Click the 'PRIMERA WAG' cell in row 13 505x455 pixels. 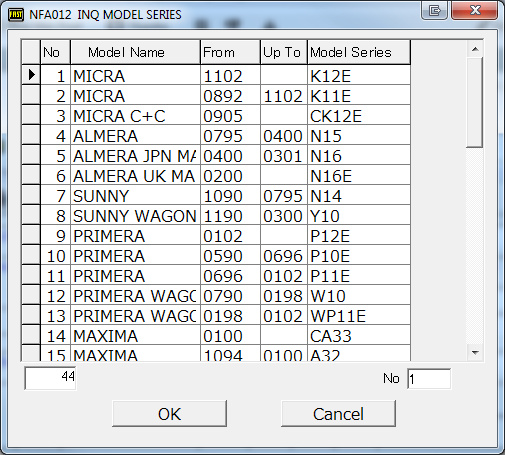point(135,315)
